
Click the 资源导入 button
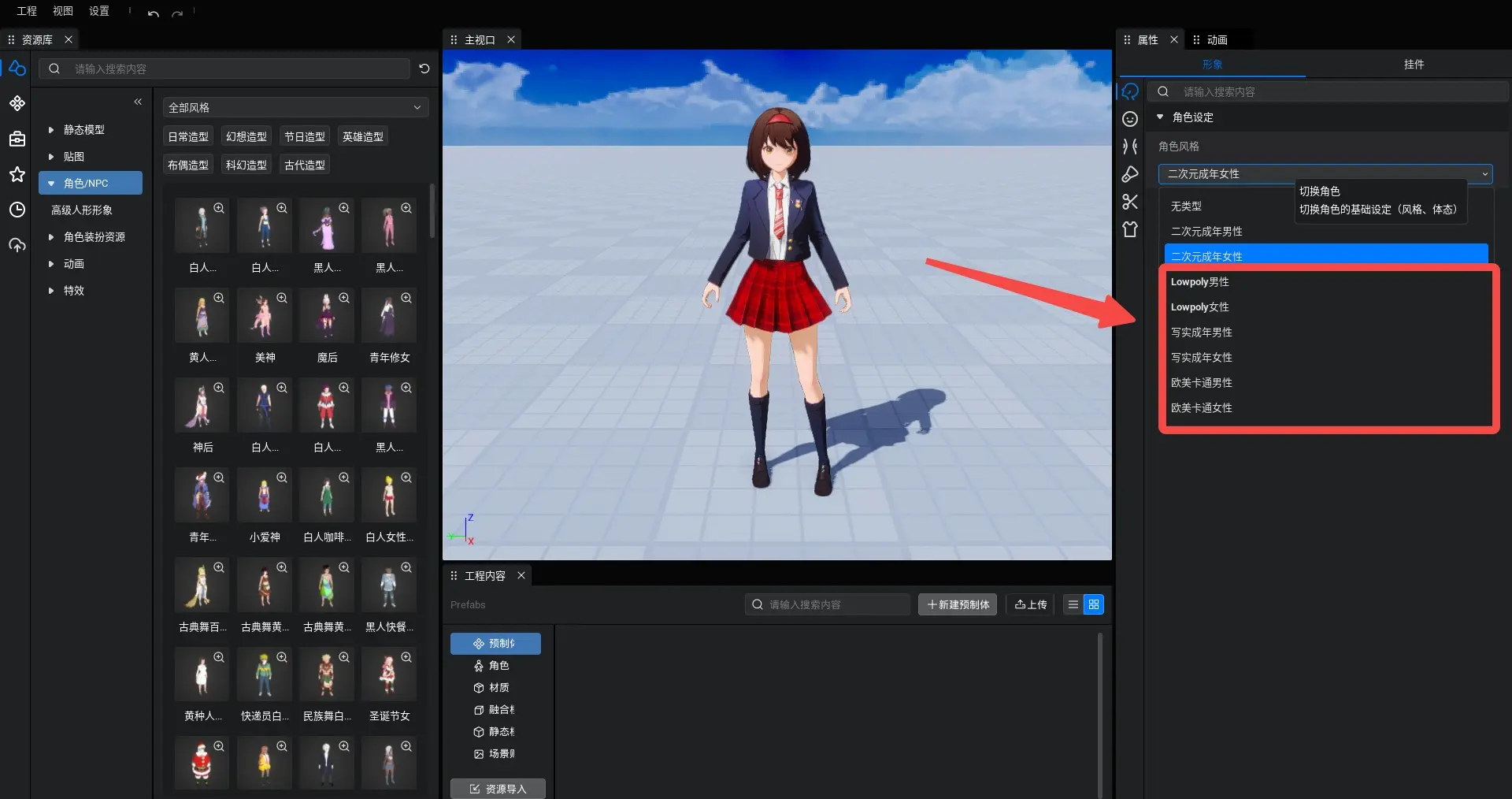coord(498,789)
